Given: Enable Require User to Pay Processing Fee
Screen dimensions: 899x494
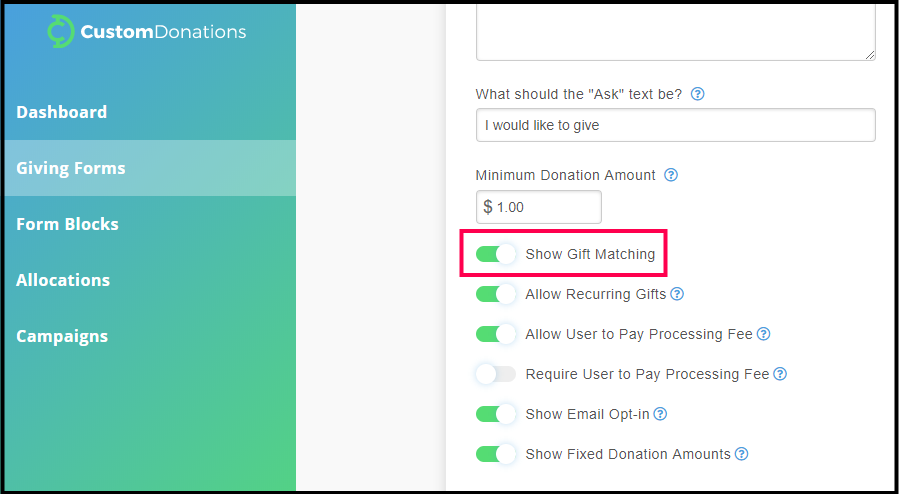Looking at the screenshot, I should tap(496, 374).
